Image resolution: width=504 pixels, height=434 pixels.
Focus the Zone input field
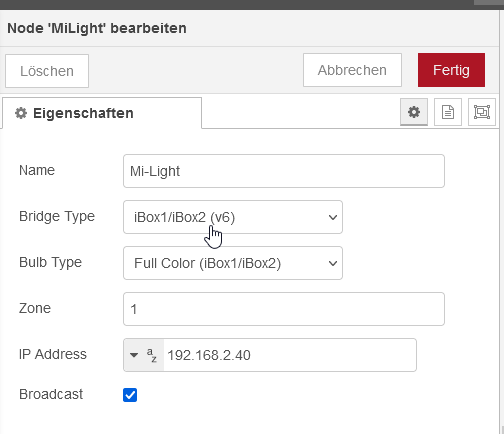(x=284, y=309)
